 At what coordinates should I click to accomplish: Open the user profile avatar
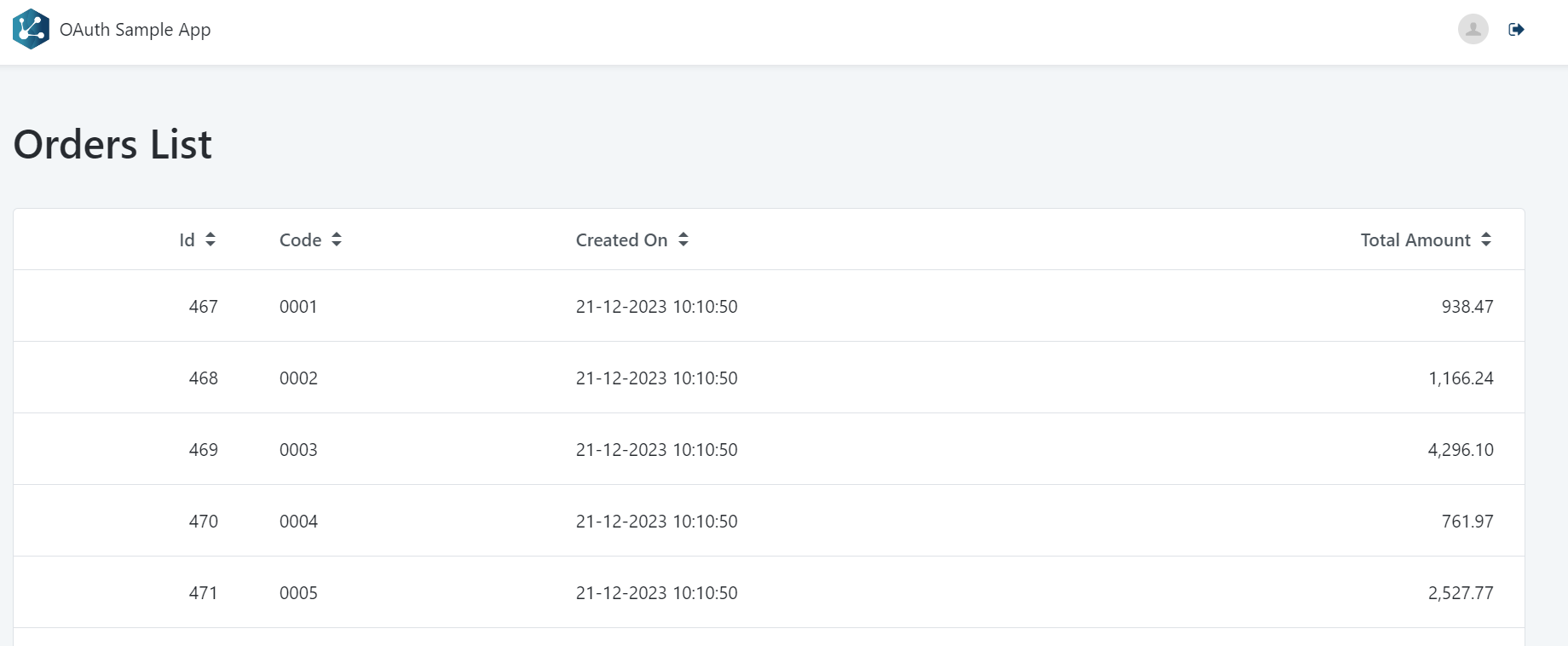click(1473, 29)
